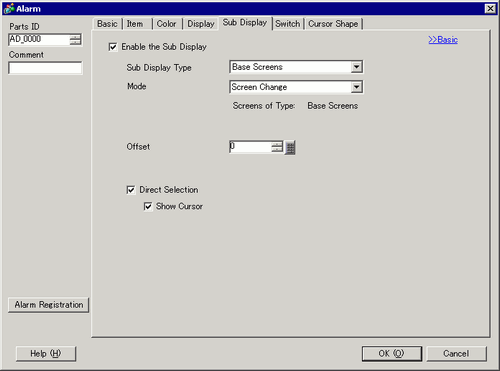Click the >>Basic link
The width and height of the screenshot is (500, 371).
(443, 40)
